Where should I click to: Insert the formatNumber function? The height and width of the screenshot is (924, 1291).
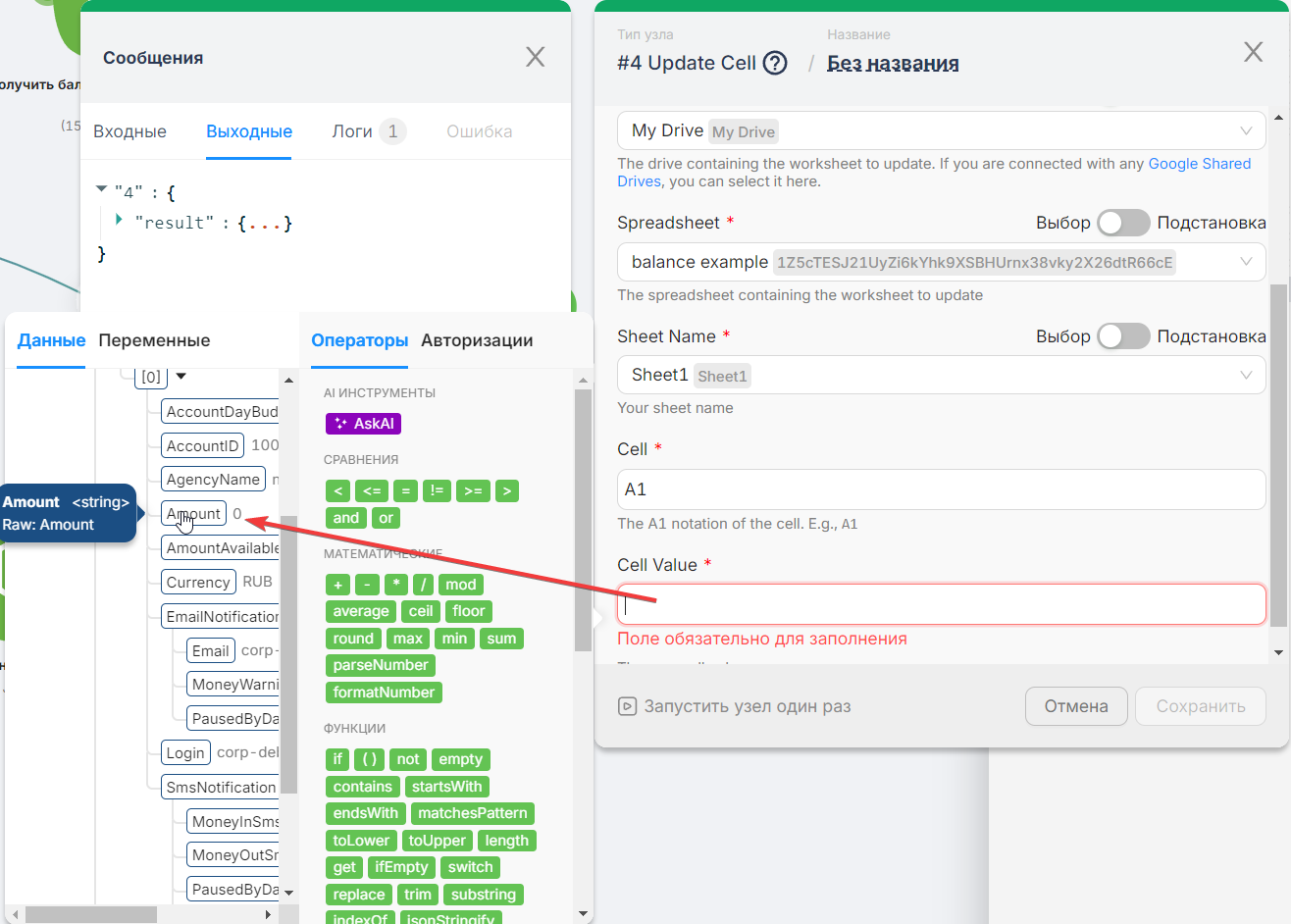384,693
